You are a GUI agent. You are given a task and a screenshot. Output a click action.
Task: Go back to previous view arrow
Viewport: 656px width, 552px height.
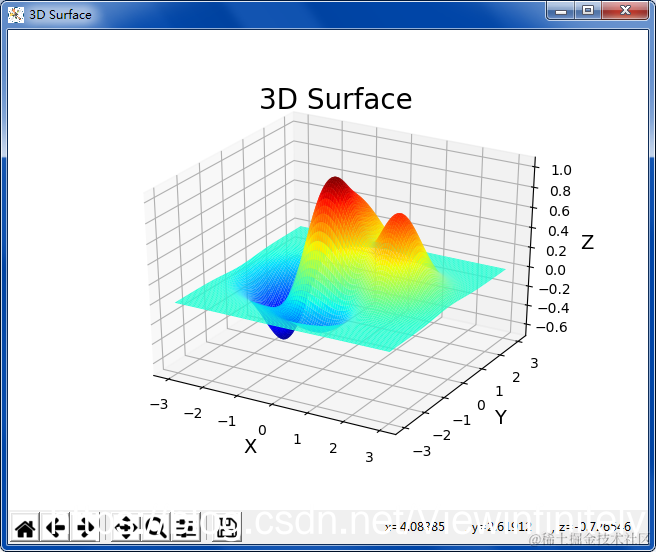[x=55, y=527]
